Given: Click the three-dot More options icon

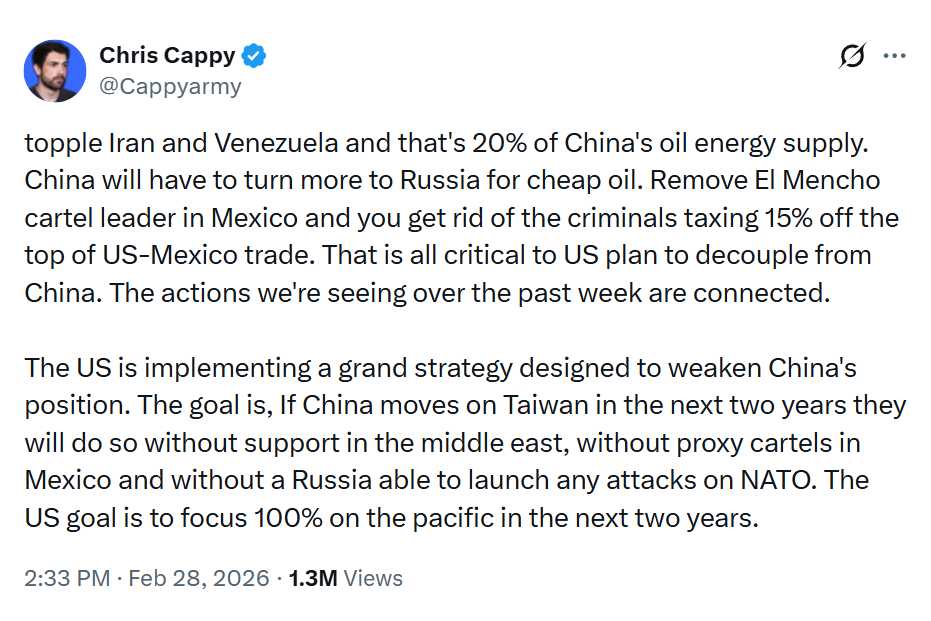Looking at the screenshot, I should point(894,57).
